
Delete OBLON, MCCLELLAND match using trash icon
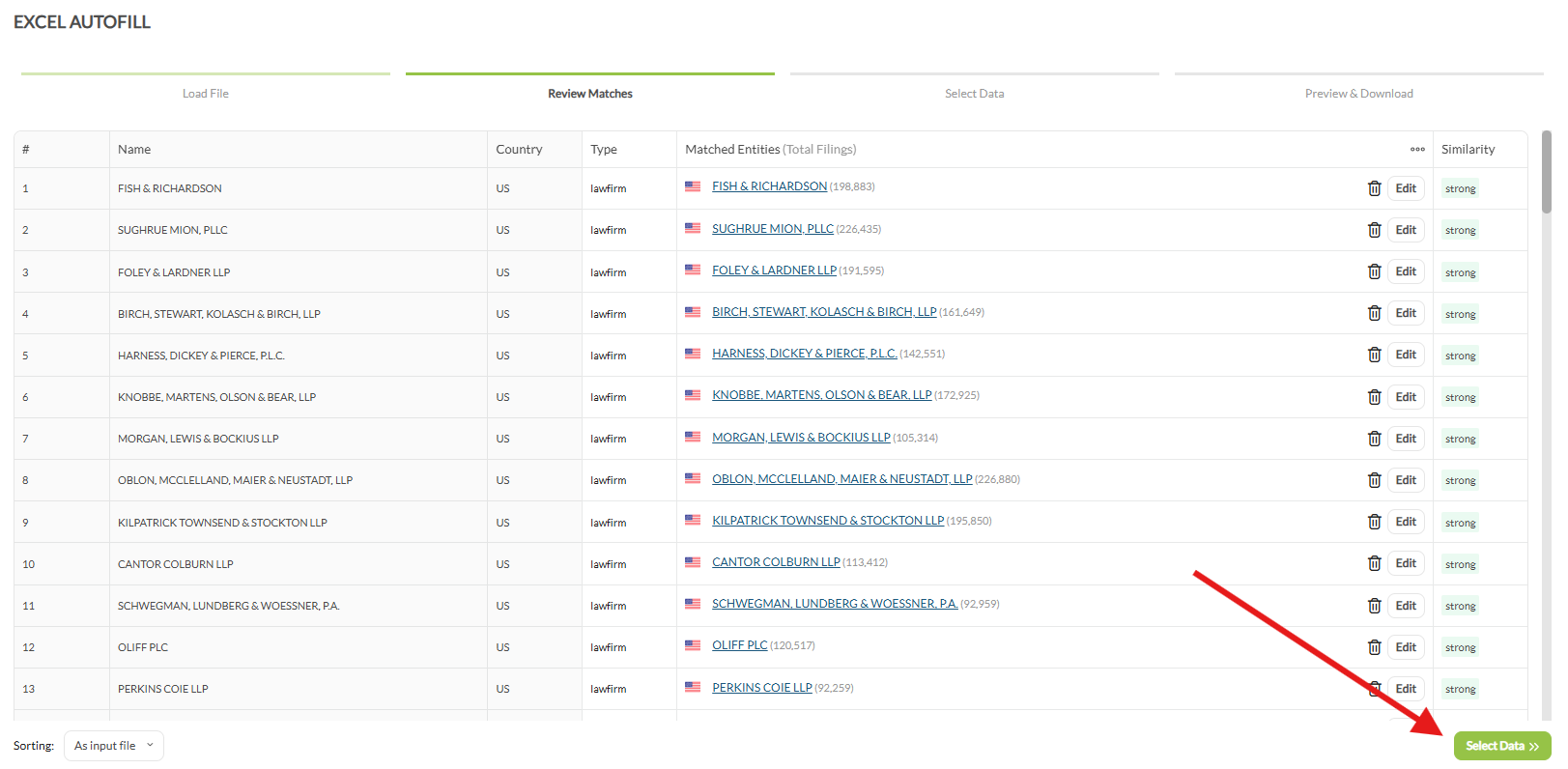point(1374,480)
